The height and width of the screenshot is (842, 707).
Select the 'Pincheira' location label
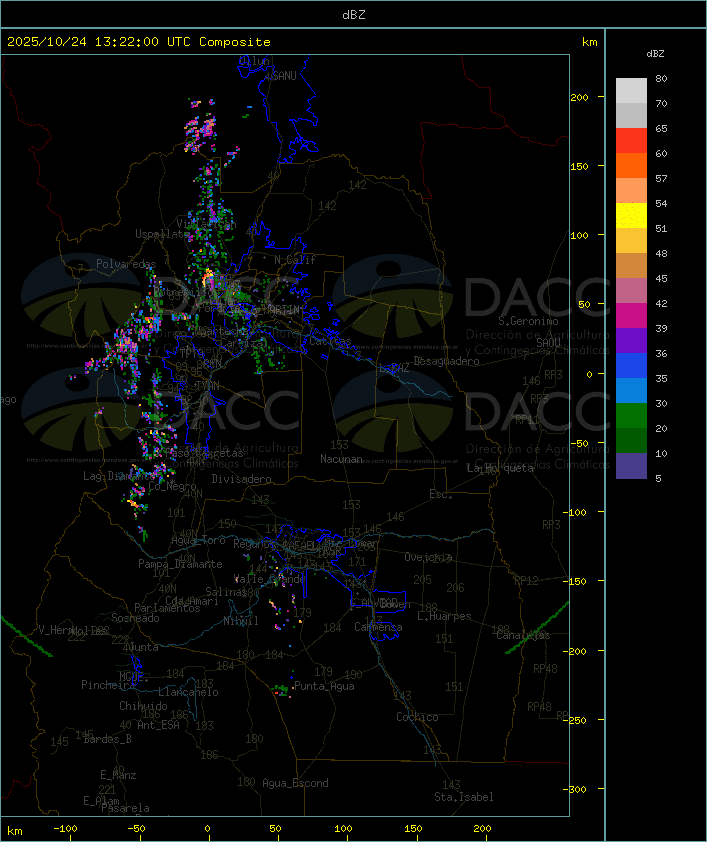pyautogui.click(x=108, y=685)
